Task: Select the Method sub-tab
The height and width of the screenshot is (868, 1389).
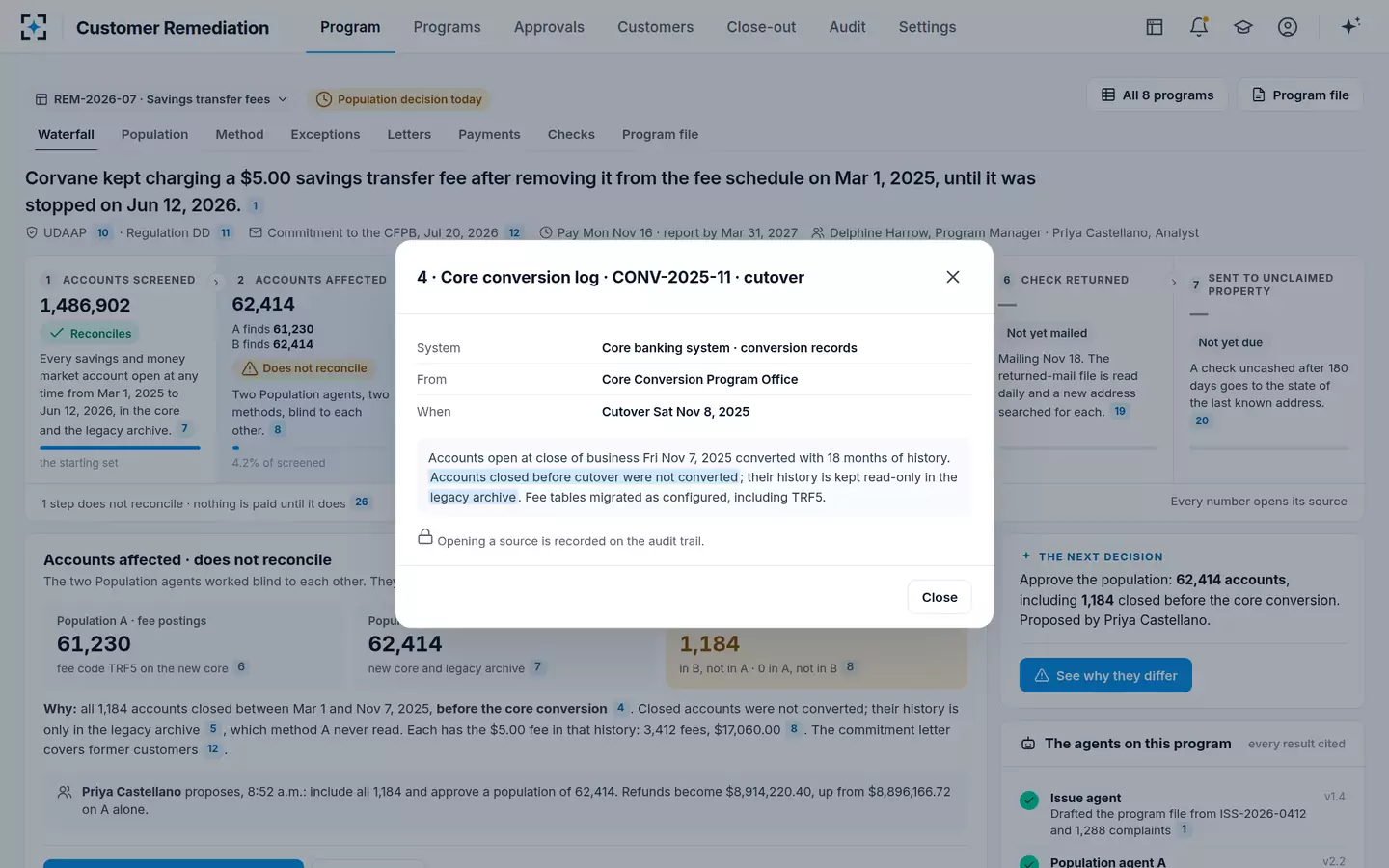Action: click(x=239, y=134)
